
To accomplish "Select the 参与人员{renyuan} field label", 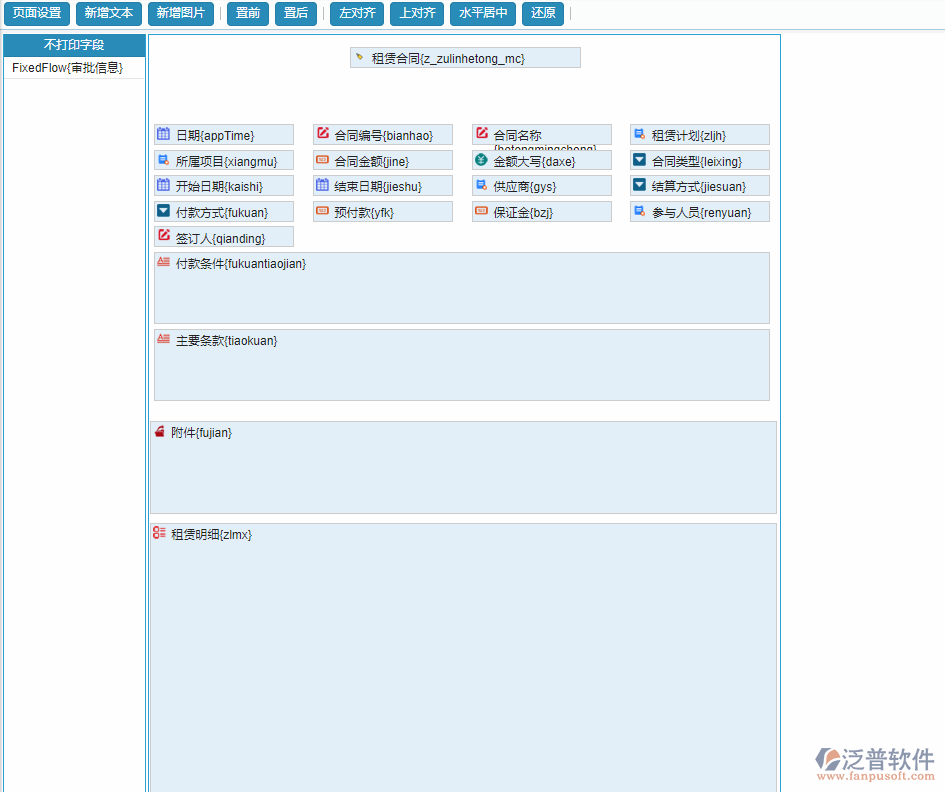I will pos(702,213).
